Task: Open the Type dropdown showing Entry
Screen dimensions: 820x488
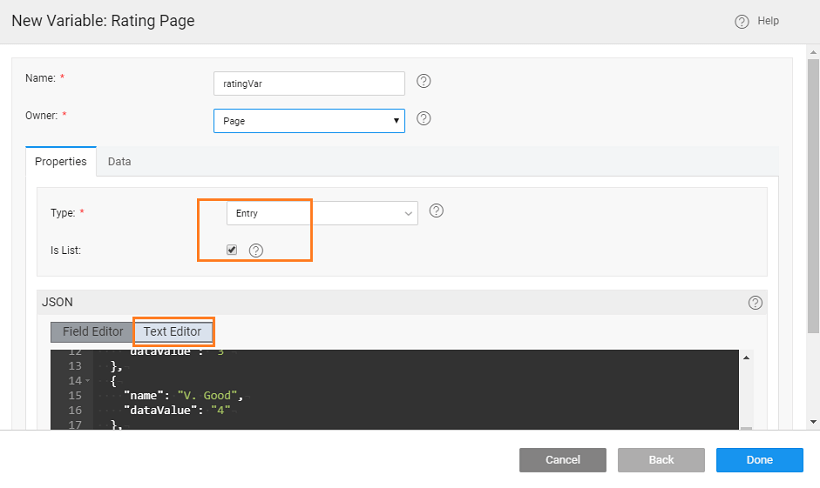Action: click(x=322, y=212)
